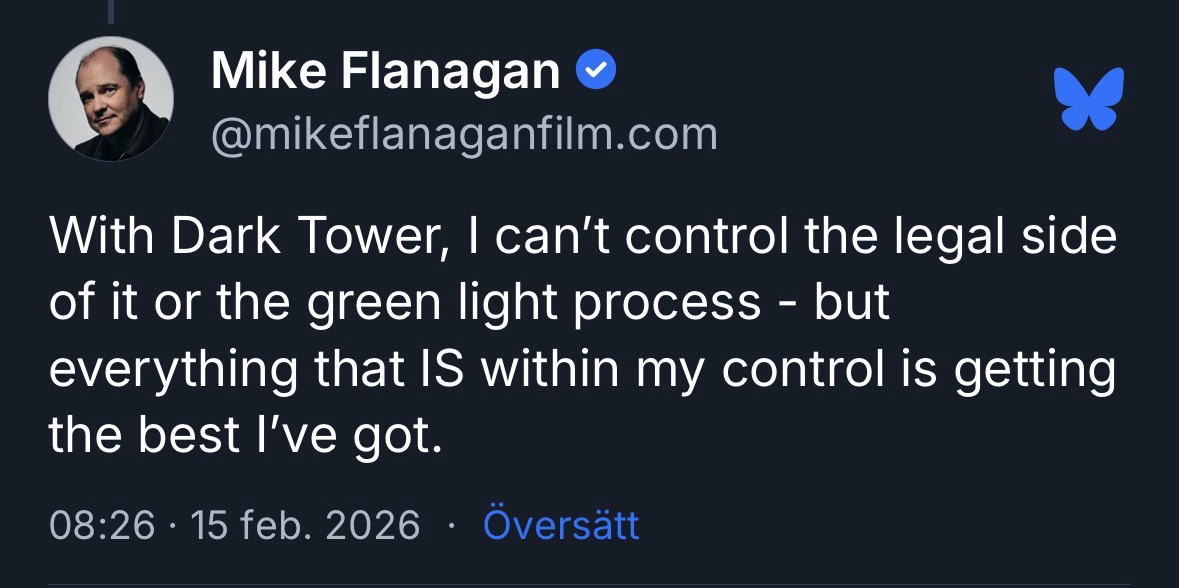
Task: Click the dot separator before Översätt
Action: (452, 525)
